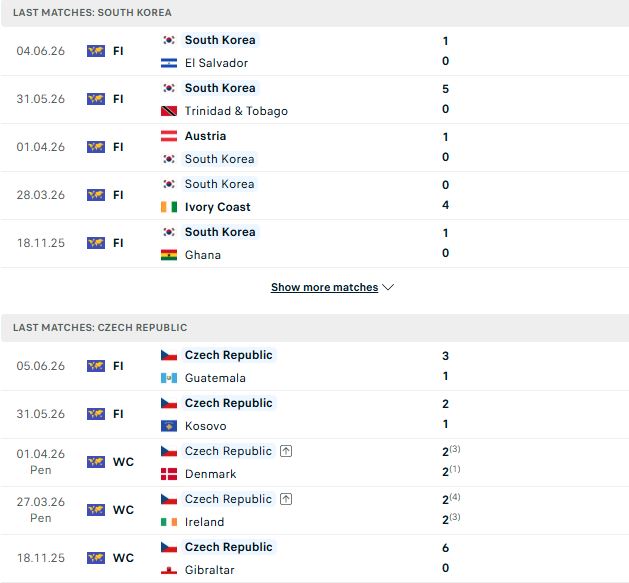629x583 pixels.
Task: Click the advancing arrow icon in Ireland match
Action: (x=286, y=499)
